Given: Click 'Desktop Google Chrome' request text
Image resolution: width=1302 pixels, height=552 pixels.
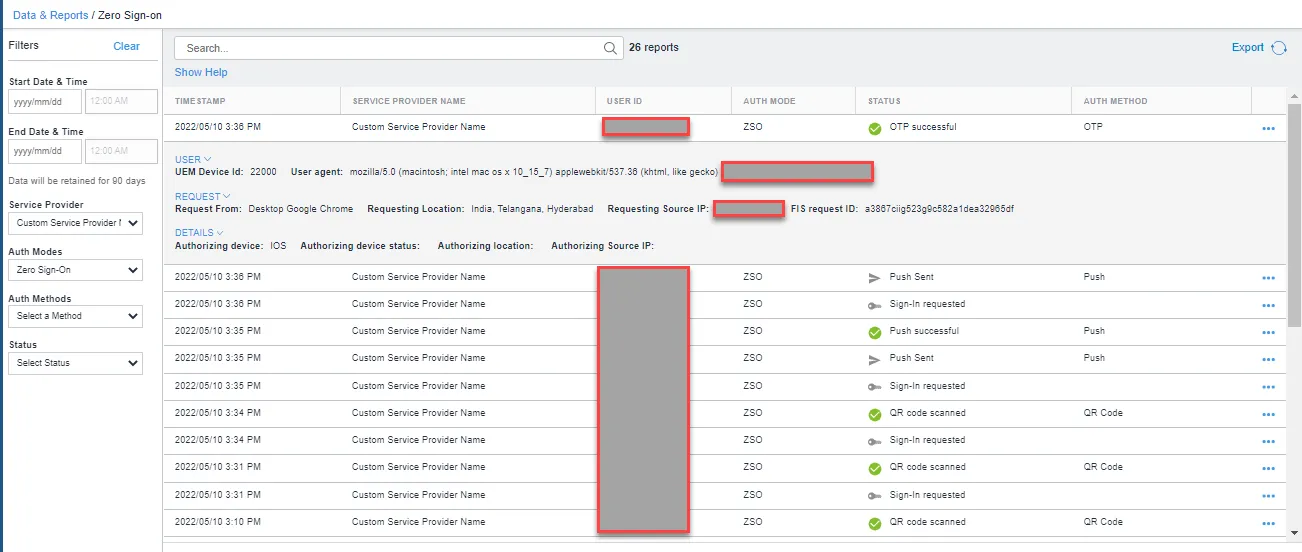Looking at the screenshot, I should coord(300,209).
